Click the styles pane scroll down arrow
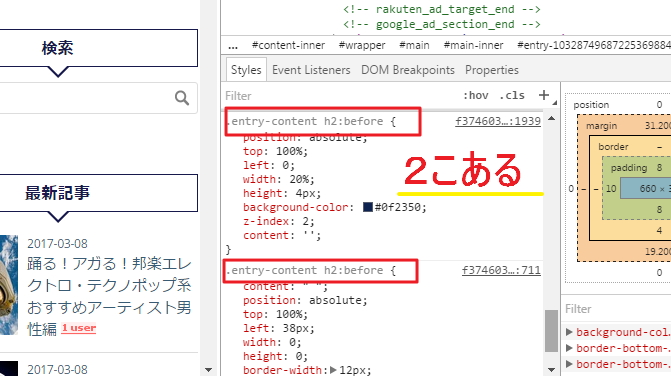 pyautogui.click(x=551, y=370)
